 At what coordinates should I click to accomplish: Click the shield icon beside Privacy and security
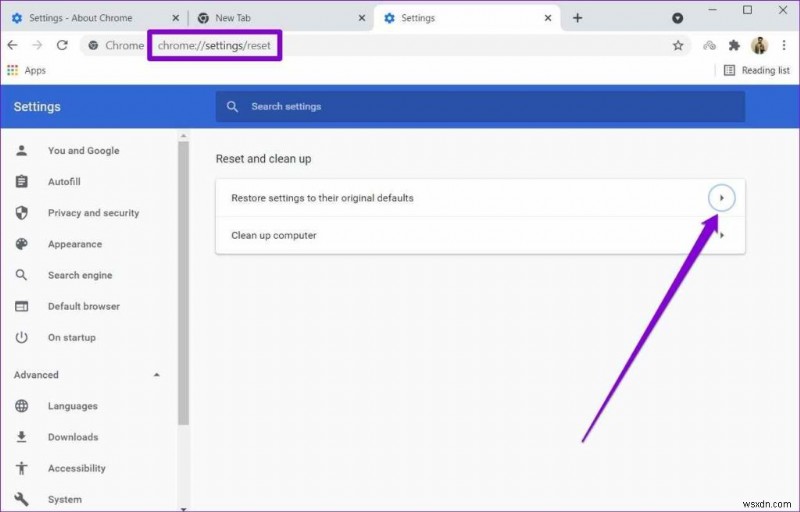[21, 213]
